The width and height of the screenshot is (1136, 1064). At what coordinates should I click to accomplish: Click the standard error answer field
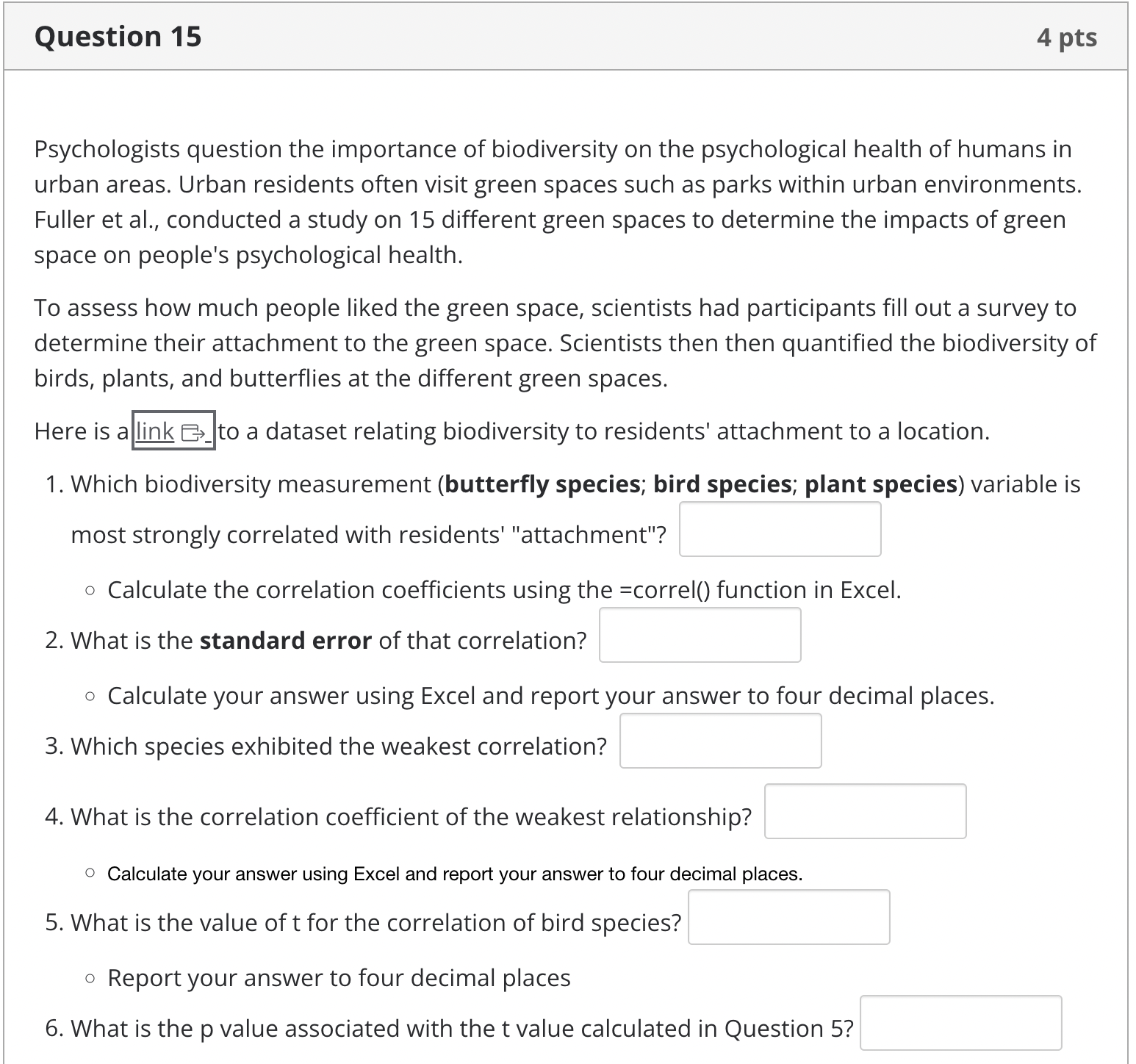pyautogui.click(x=700, y=634)
